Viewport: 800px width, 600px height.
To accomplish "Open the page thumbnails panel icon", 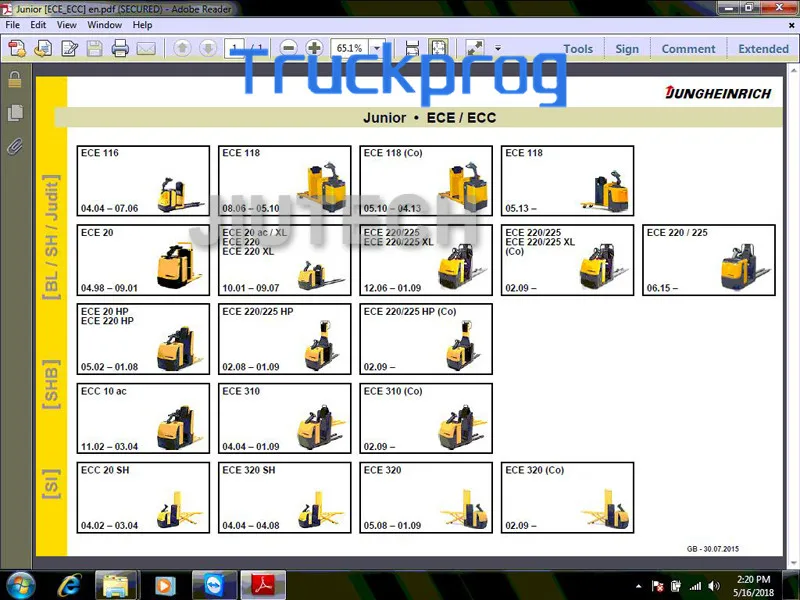I will pyautogui.click(x=15, y=113).
